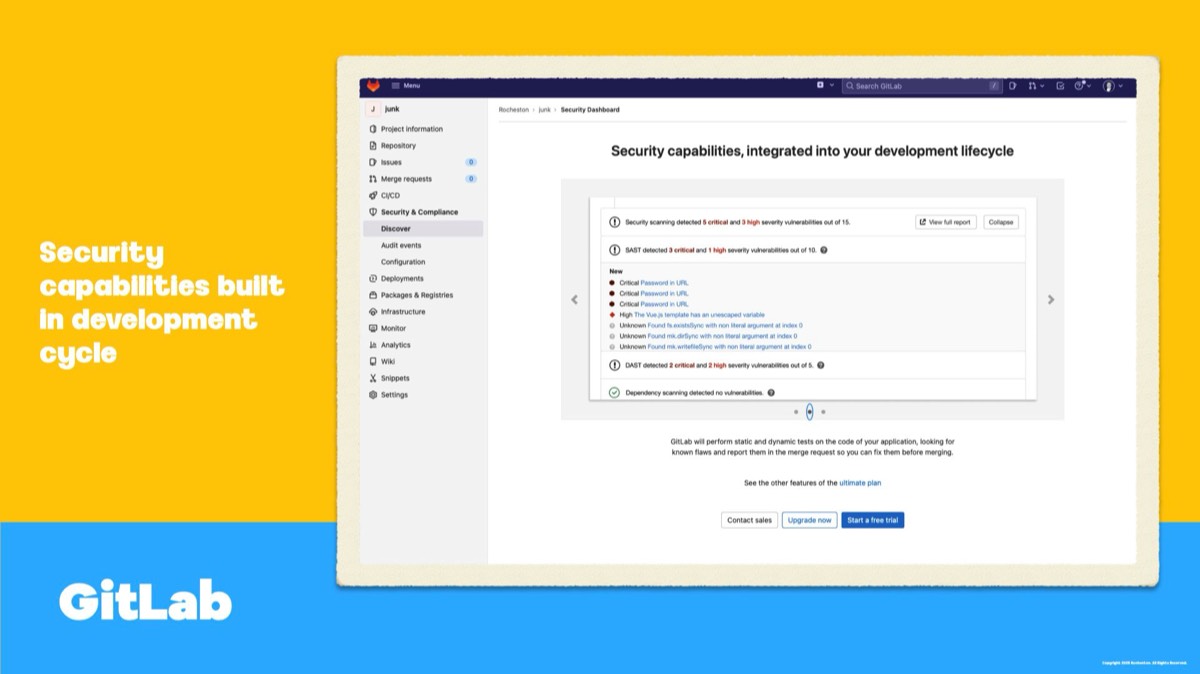Click the Analytics chart icon in sidebar
The height and width of the screenshot is (674, 1200).
[x=373, y=345]
